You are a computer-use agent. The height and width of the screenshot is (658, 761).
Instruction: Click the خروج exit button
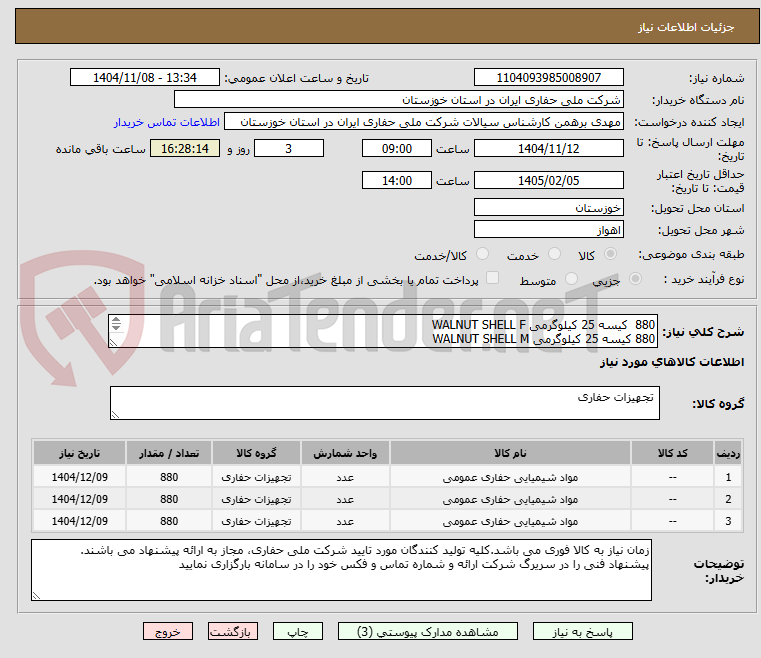167,631
